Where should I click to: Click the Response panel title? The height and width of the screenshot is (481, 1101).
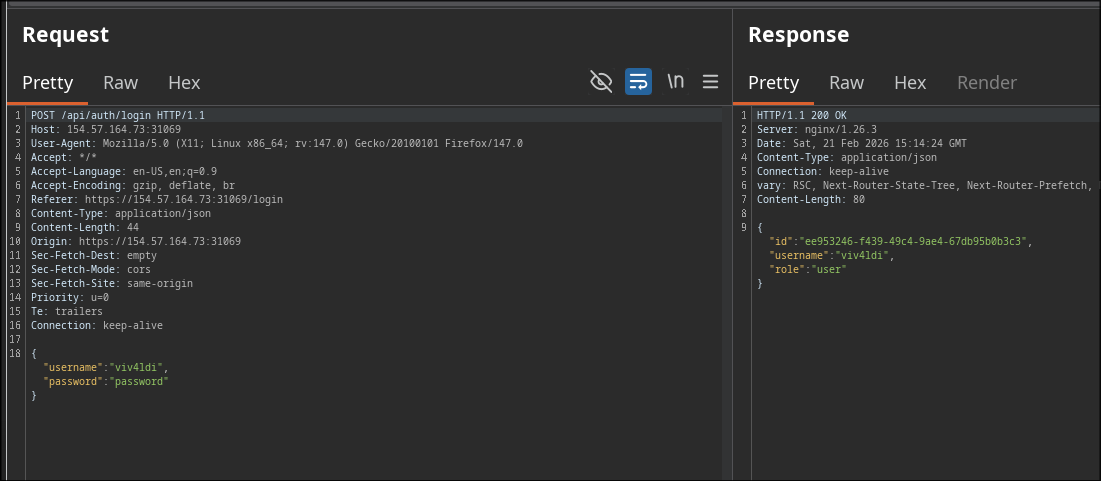pos(798,34)
